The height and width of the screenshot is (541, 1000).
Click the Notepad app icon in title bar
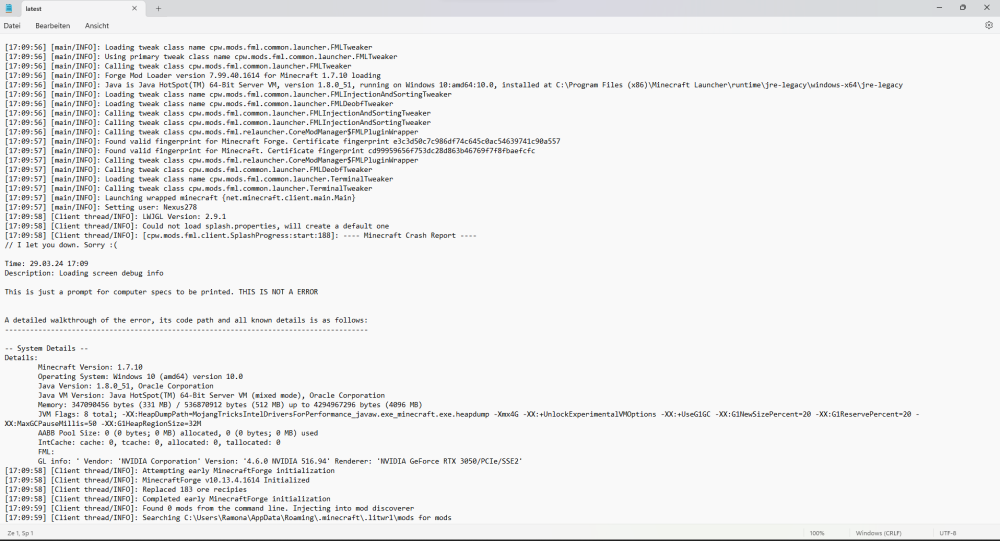(x=9, y=8)
